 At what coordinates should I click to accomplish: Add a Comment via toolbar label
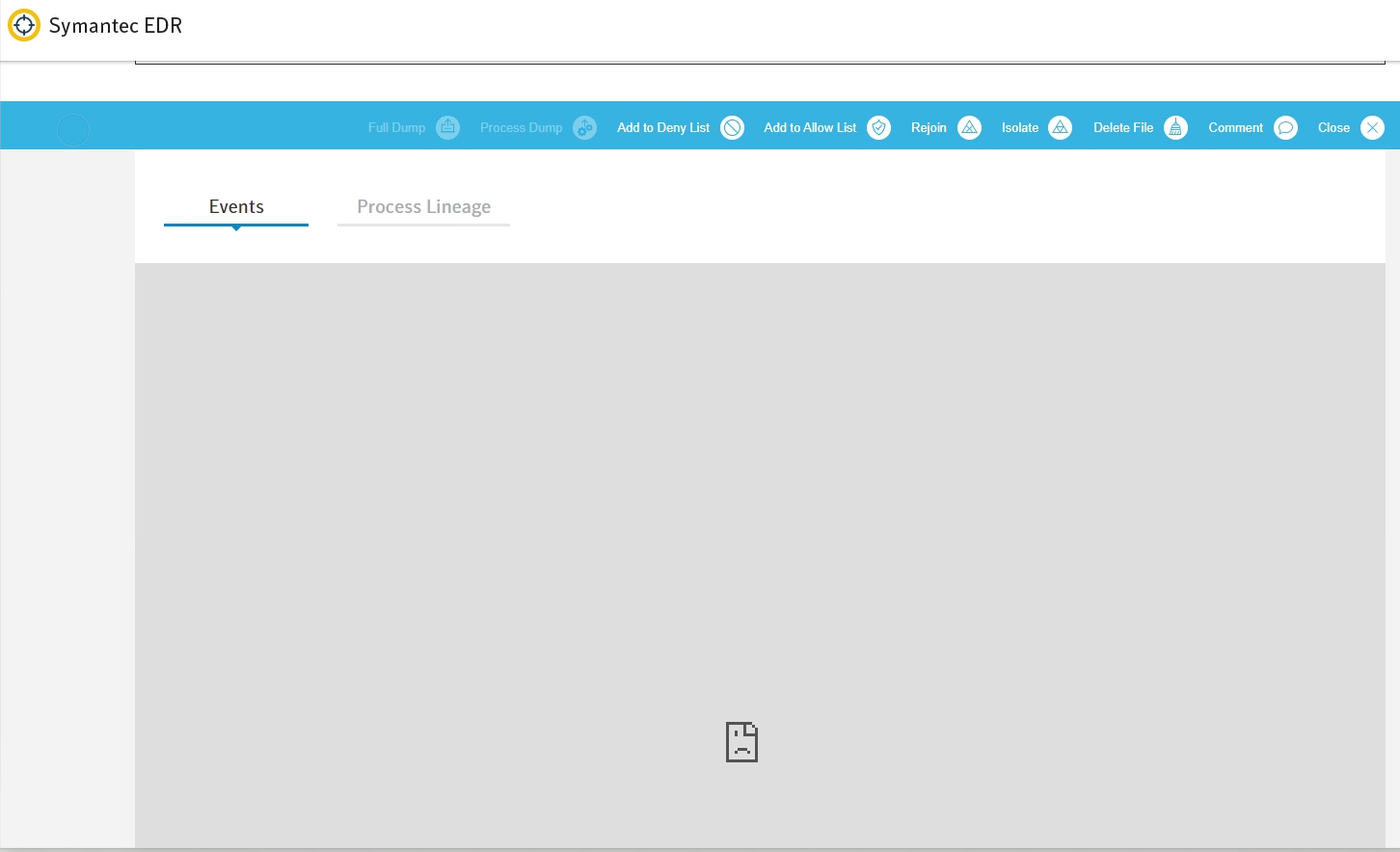1236,127
